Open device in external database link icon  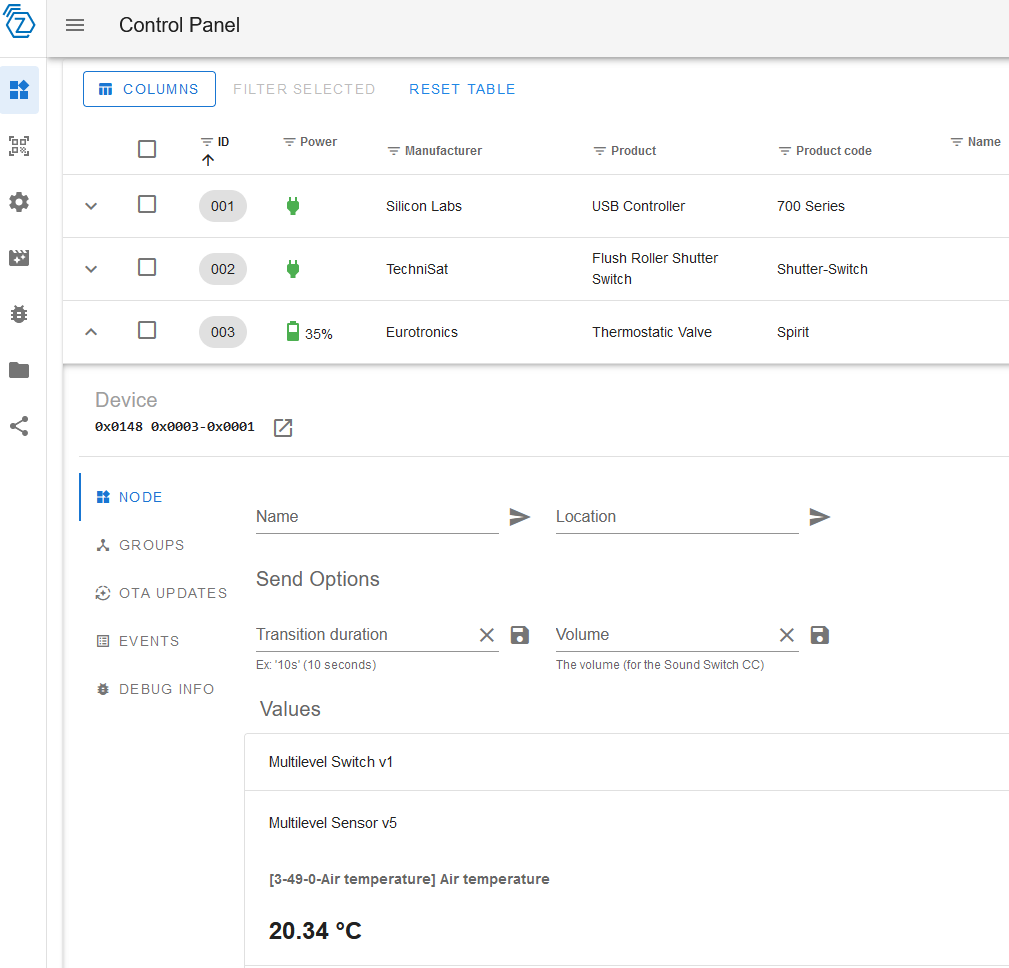[x=283, y=428]
